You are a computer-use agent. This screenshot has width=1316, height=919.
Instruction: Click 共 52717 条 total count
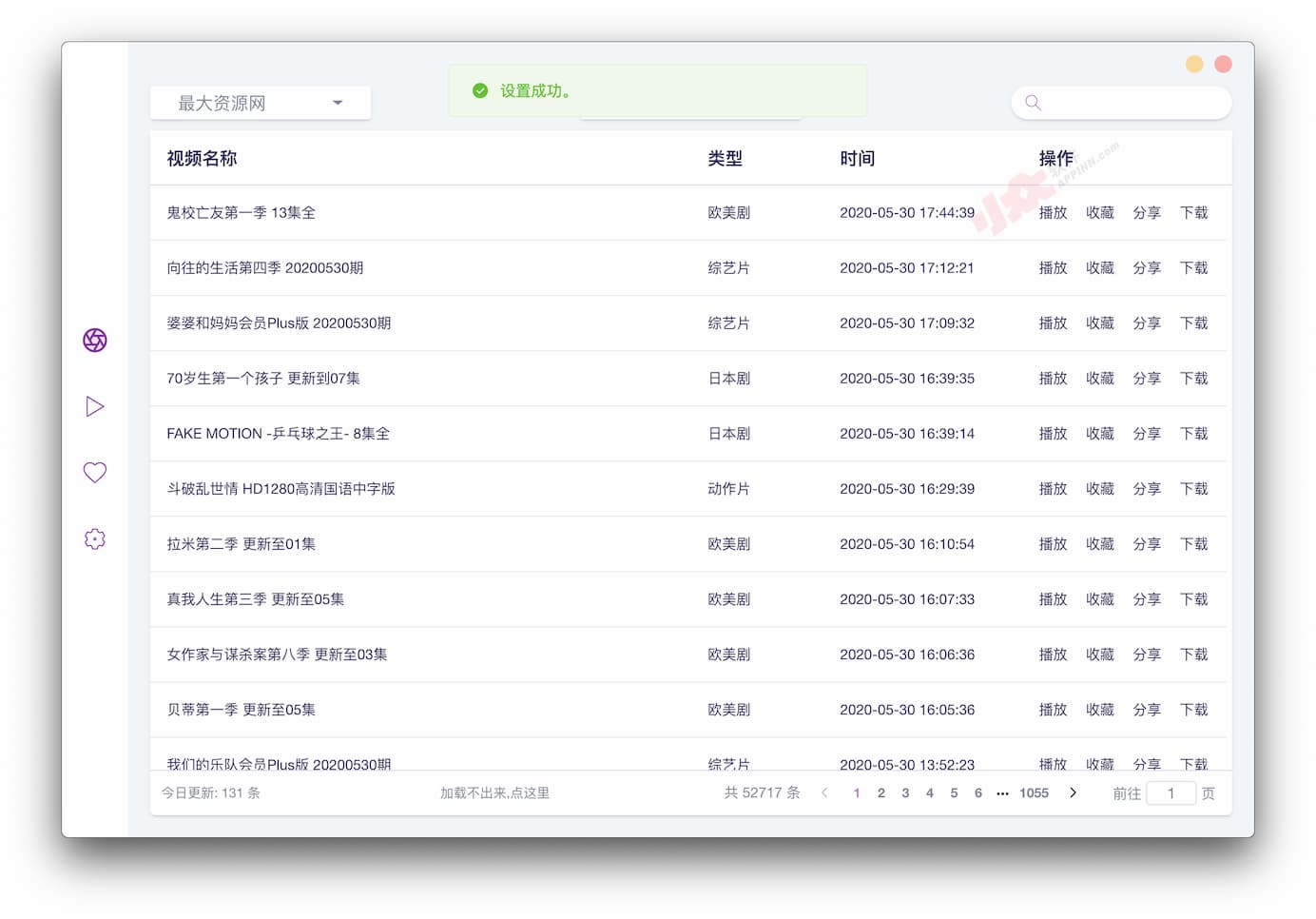point(763,792)
